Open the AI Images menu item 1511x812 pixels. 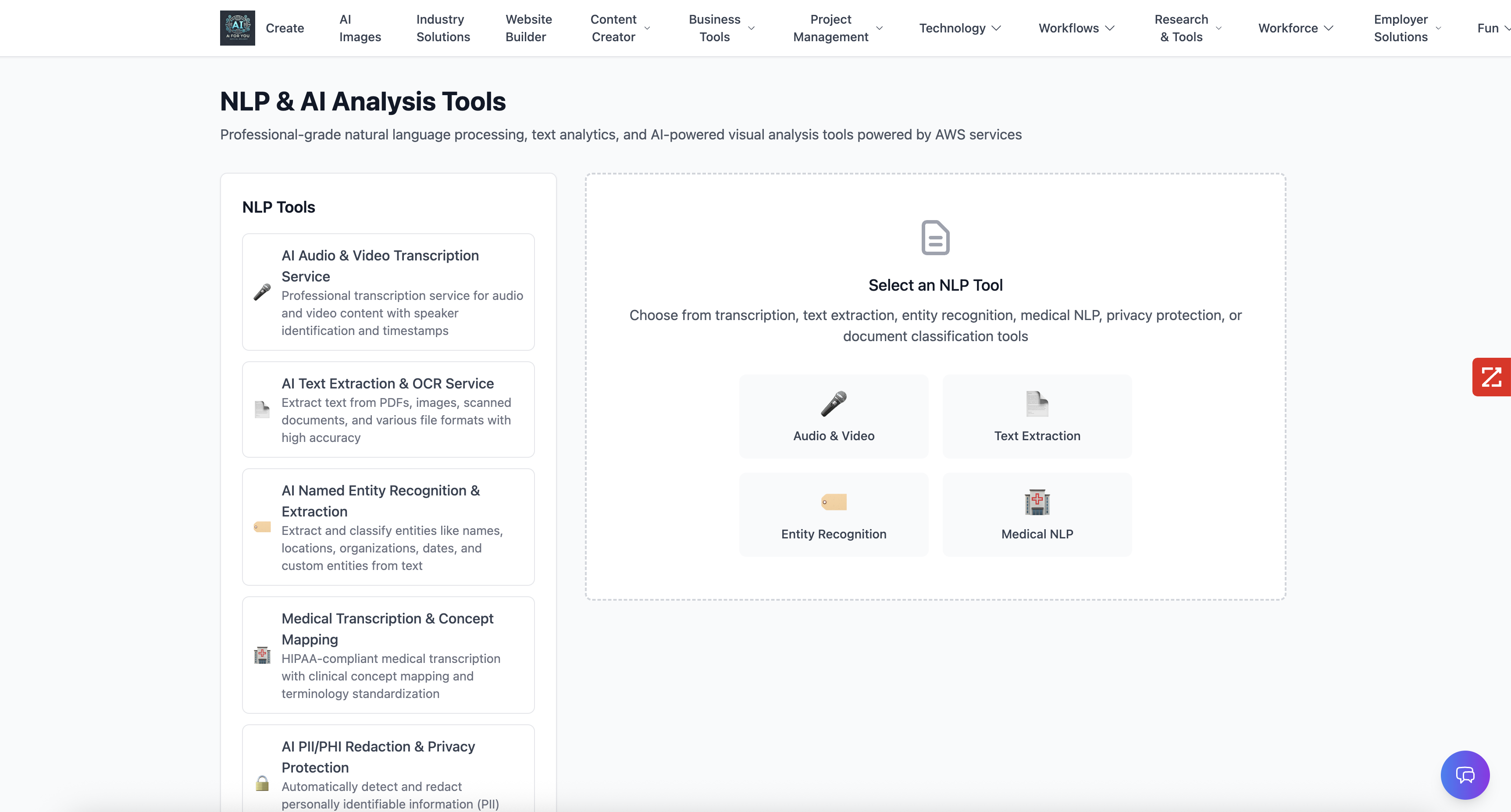[x=360, y=28]
